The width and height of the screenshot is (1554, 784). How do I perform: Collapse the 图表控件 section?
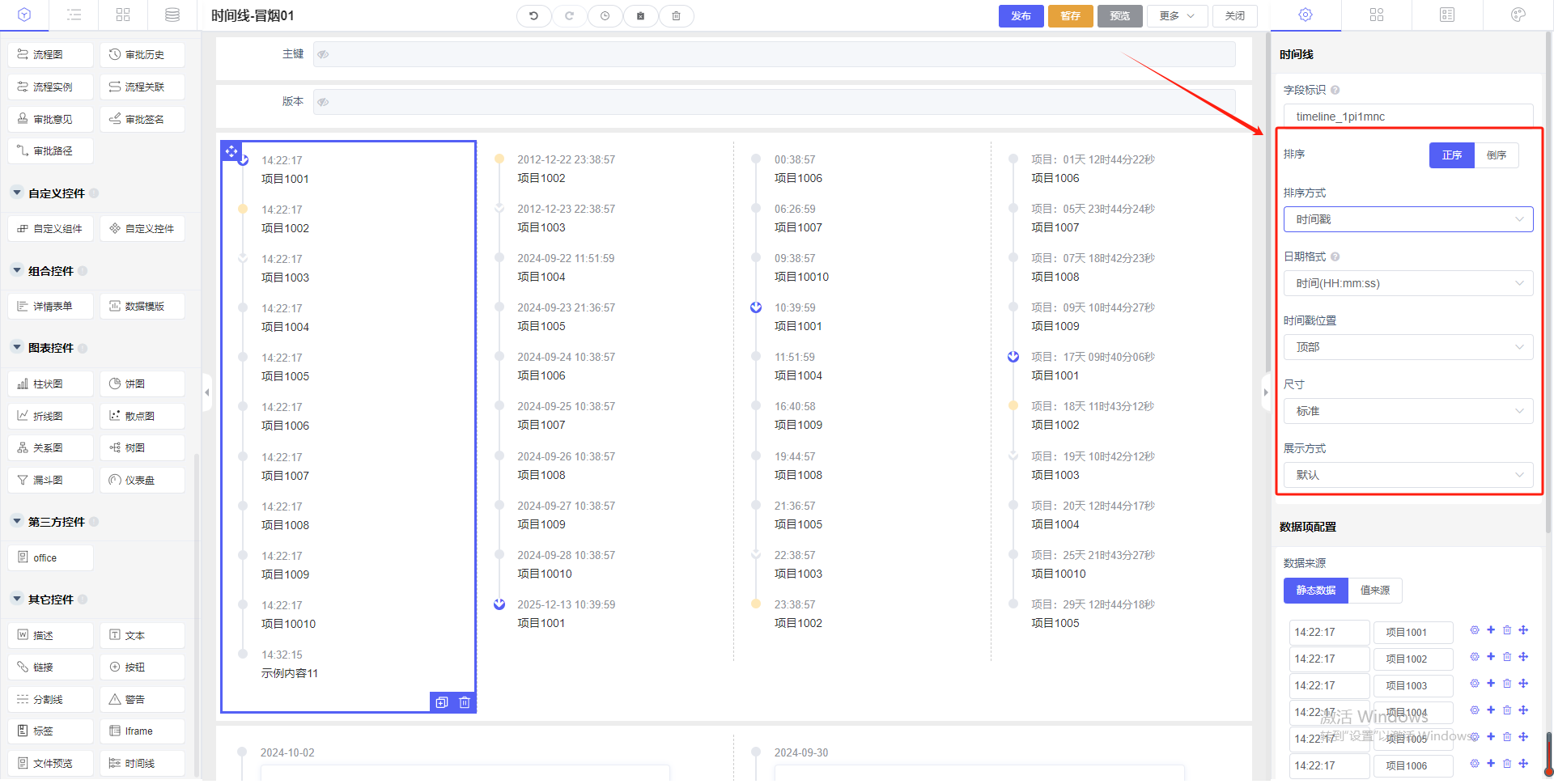point(17,348)
